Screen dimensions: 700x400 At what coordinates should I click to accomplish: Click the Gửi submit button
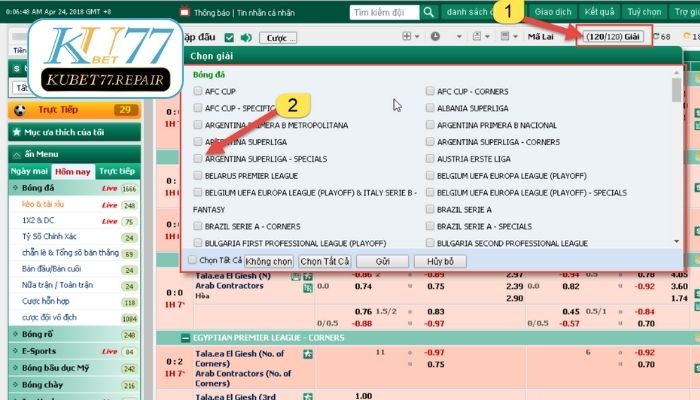[383, 261]
